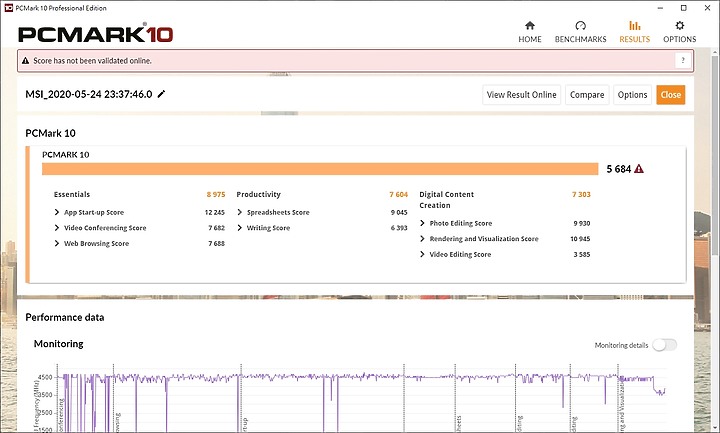Click the Video Conferencing value 7 682
The width and height of the screenshot is (720, 433).
[x=216, y=228]
